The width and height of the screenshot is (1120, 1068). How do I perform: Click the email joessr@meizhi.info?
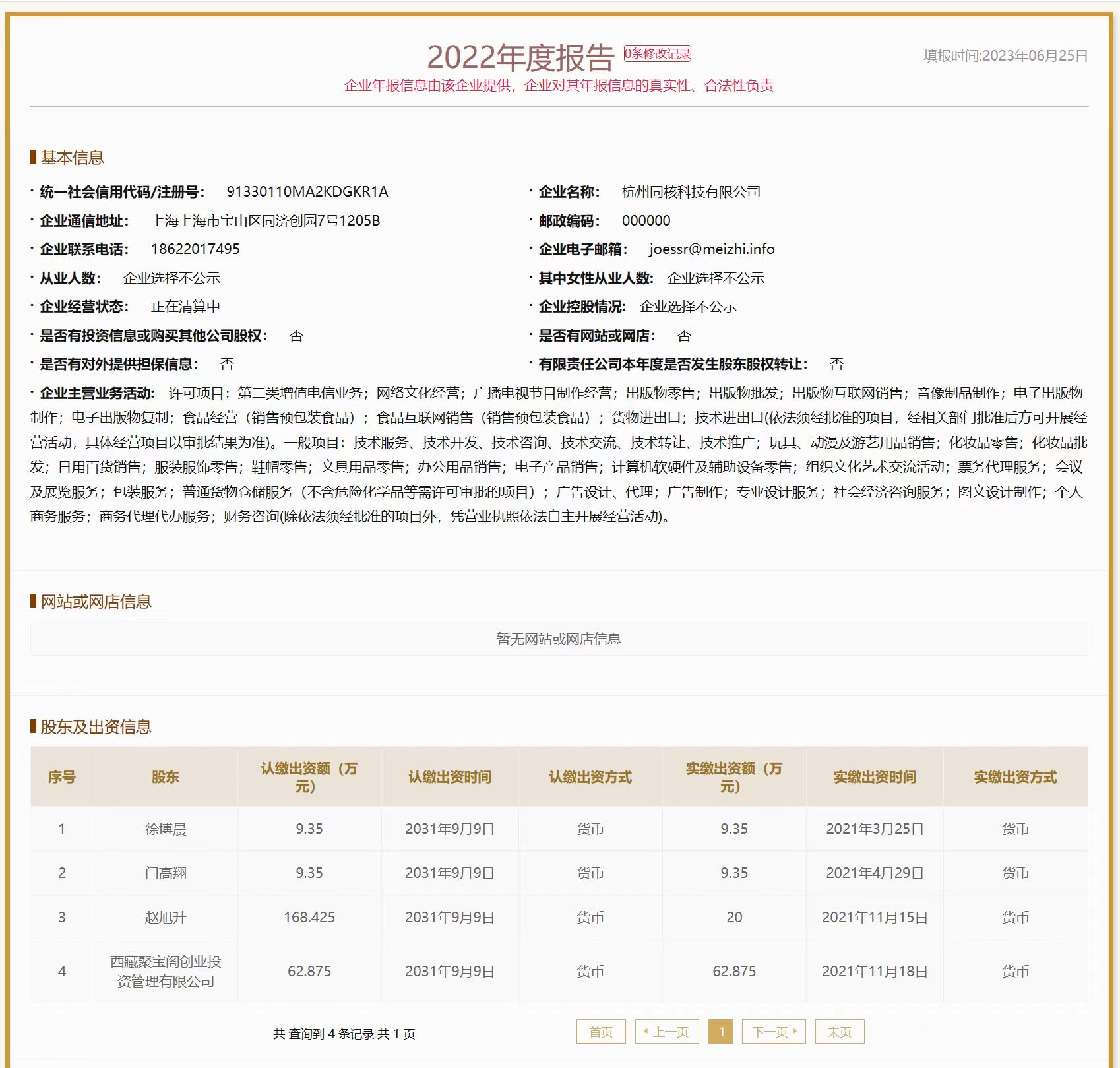(711, 249)
